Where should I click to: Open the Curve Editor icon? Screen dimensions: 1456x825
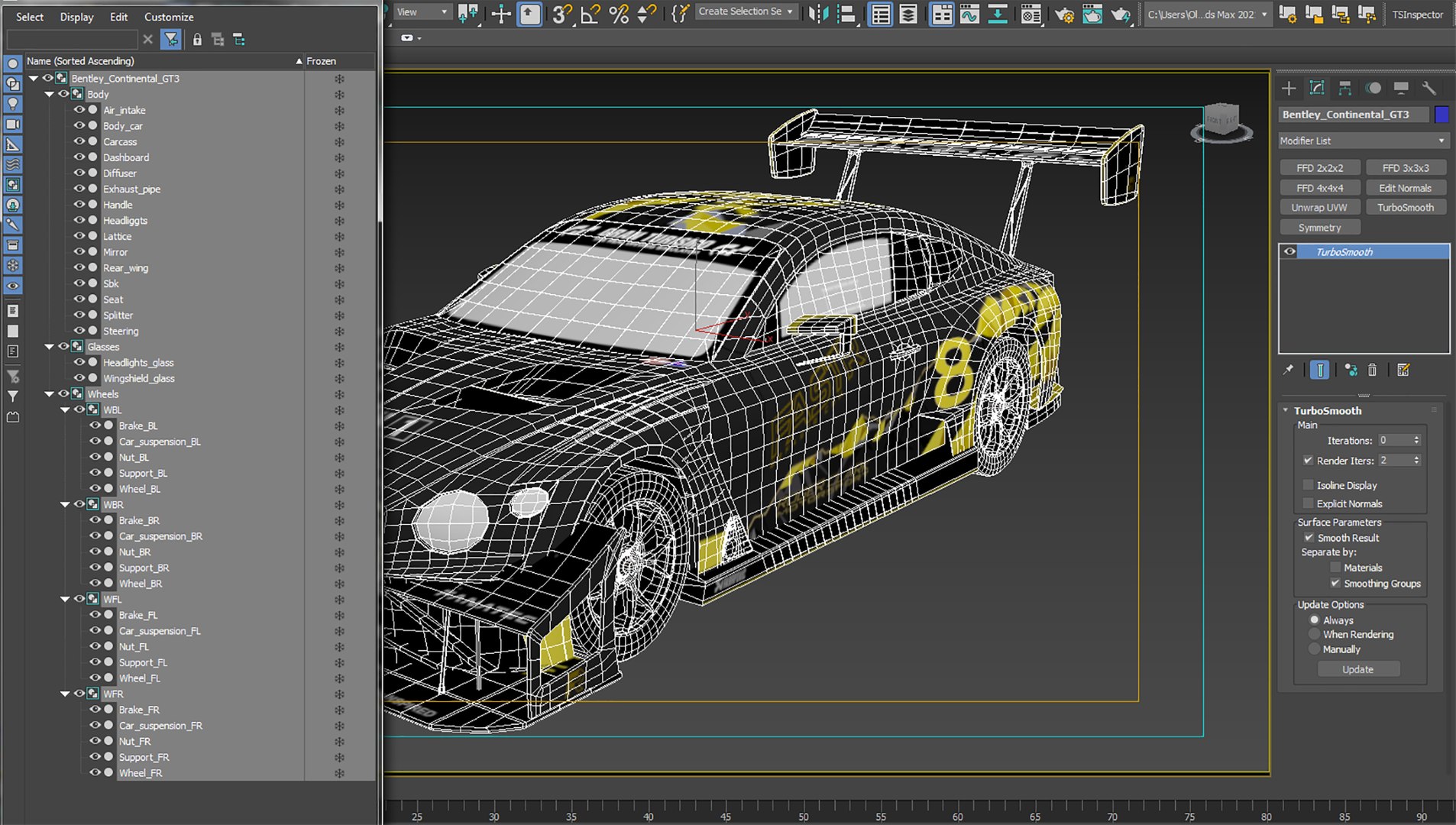(x=969, y=14)
